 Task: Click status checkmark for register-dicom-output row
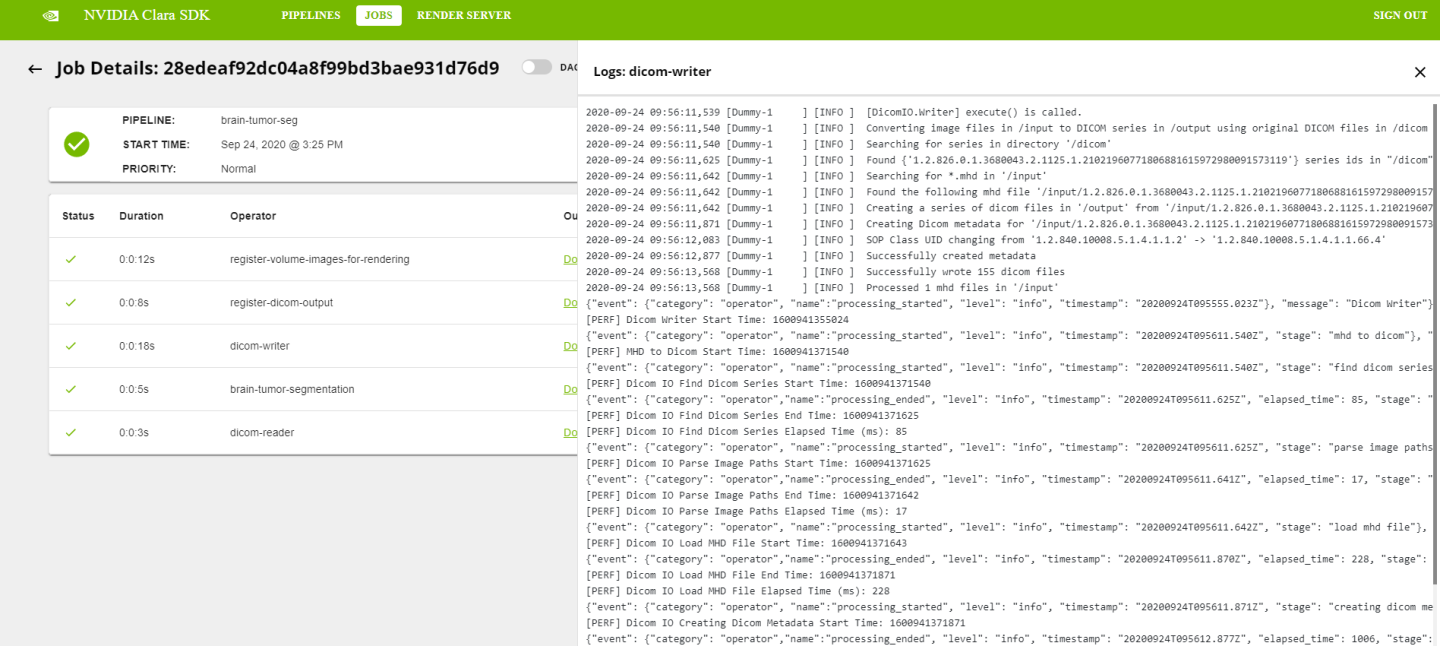click(71, 302)
